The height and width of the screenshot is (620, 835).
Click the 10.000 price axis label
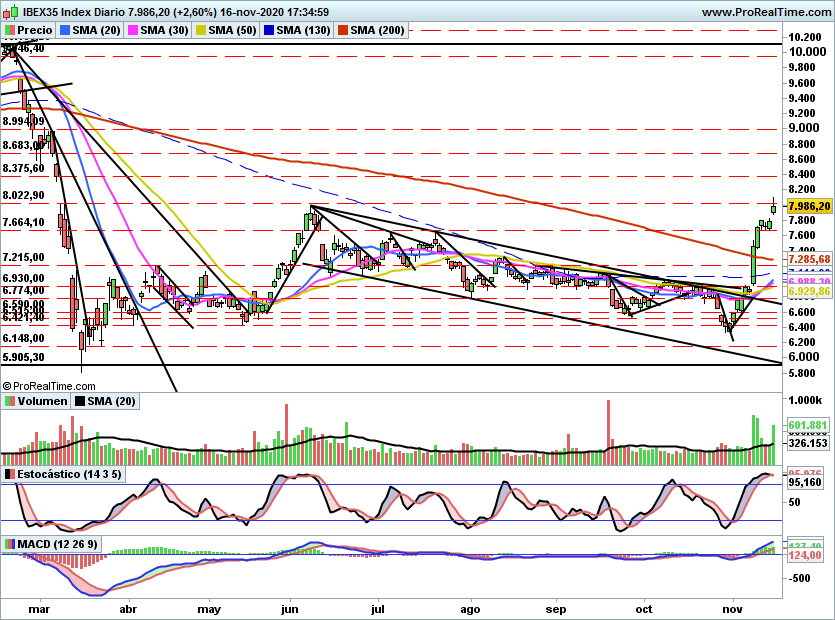(x=807, y=52)
